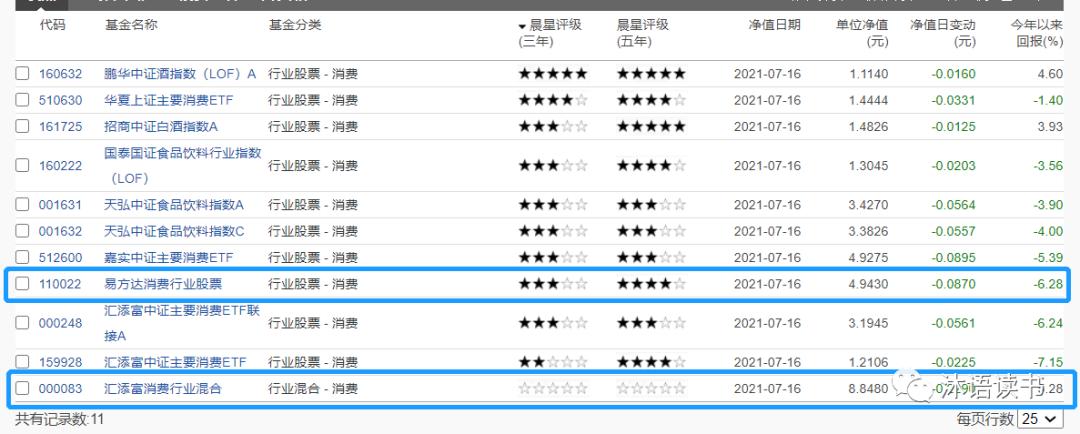The image size is (1080, 434).
Task: Click the empty three-year rating for 000083
Action: coord(553,389)
